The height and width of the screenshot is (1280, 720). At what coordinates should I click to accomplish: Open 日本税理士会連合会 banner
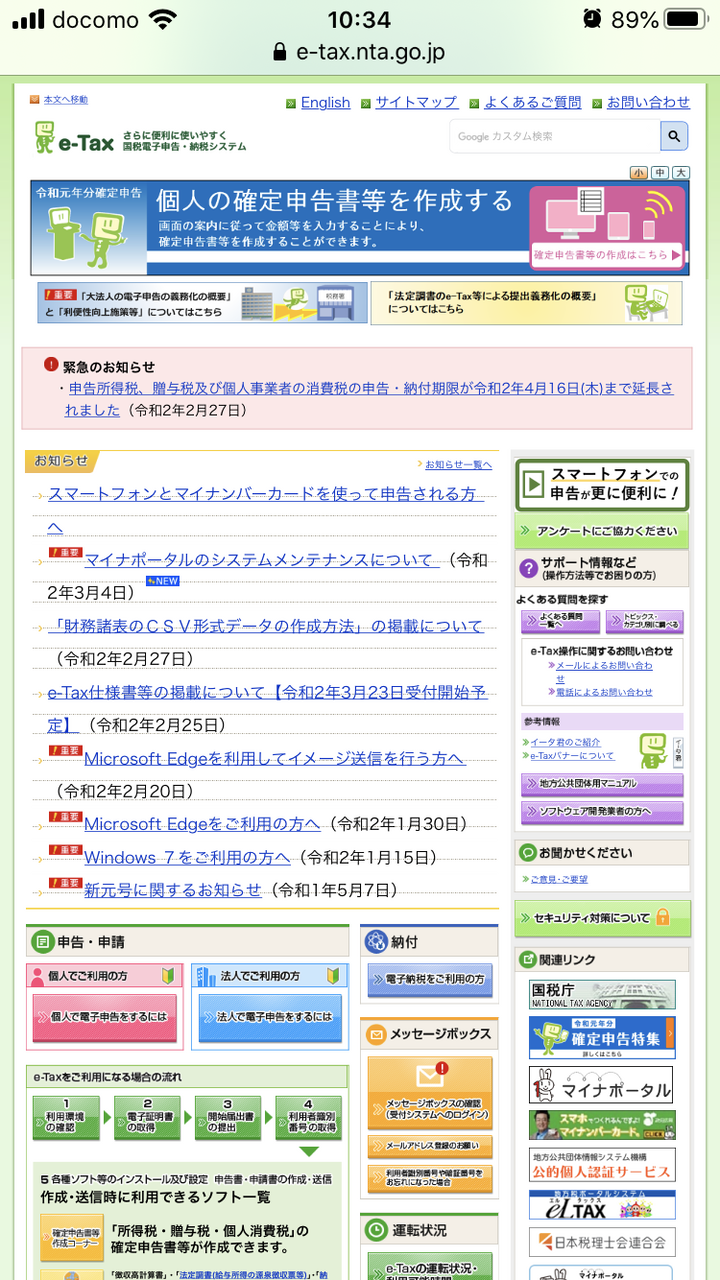[x=602, y=1242]
